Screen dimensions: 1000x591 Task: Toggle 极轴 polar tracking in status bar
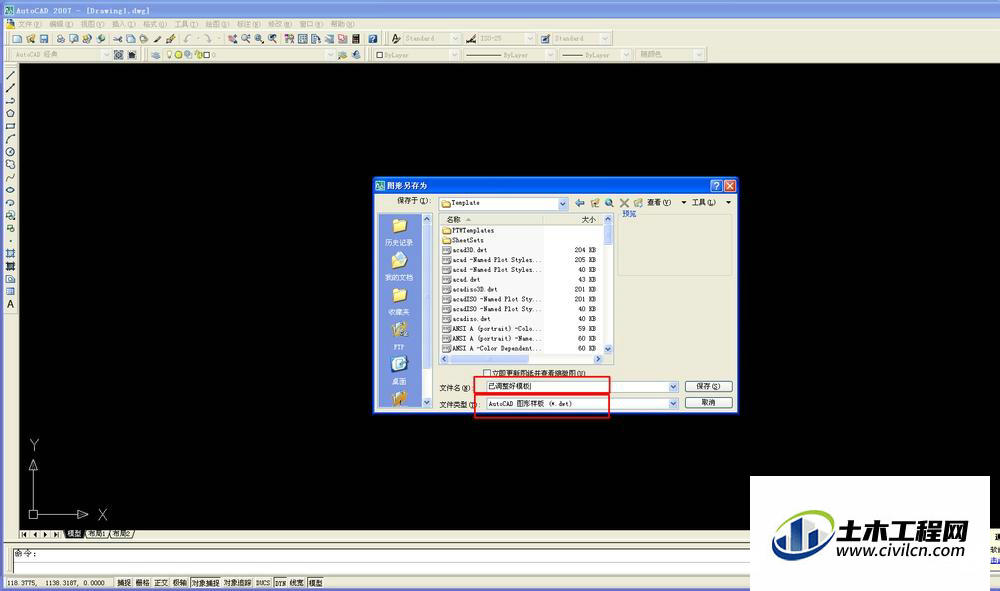click(180, 583)
